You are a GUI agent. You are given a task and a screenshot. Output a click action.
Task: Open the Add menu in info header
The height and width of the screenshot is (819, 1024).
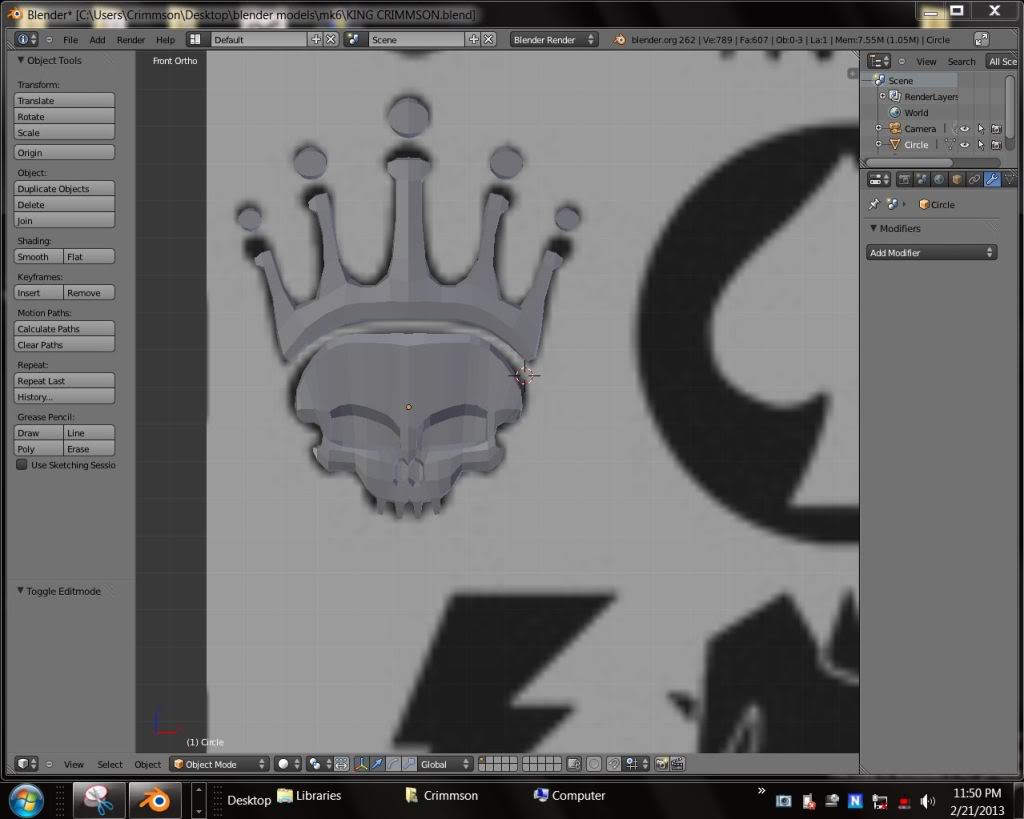(x=97, y=40)
